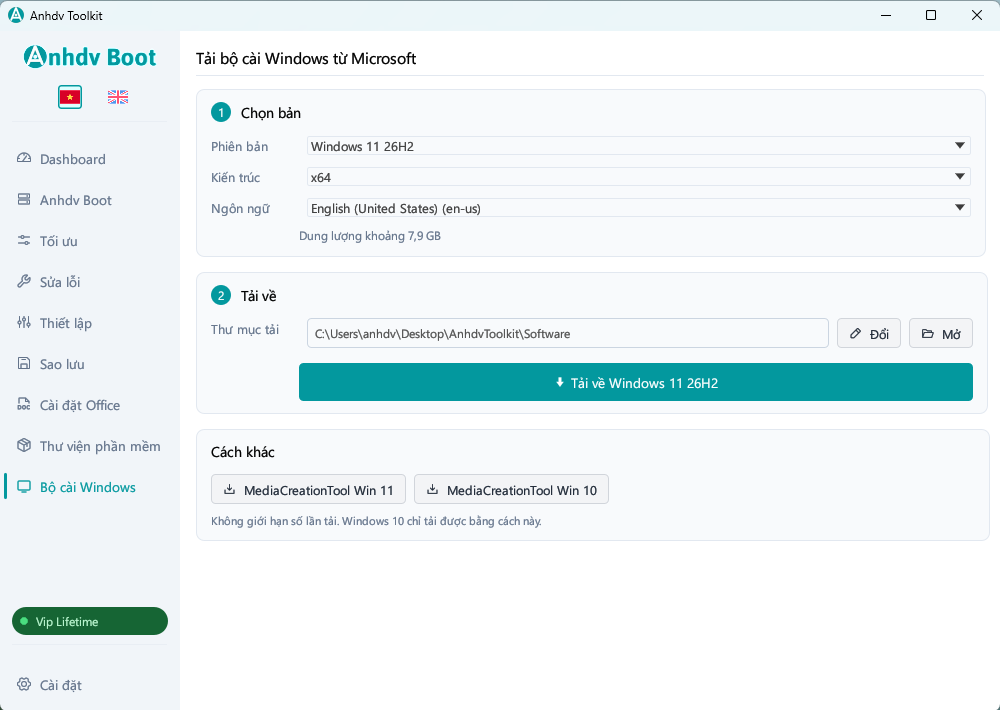Switch language with the UK flag
This screenshot has height=710, width=1000.
118,97
